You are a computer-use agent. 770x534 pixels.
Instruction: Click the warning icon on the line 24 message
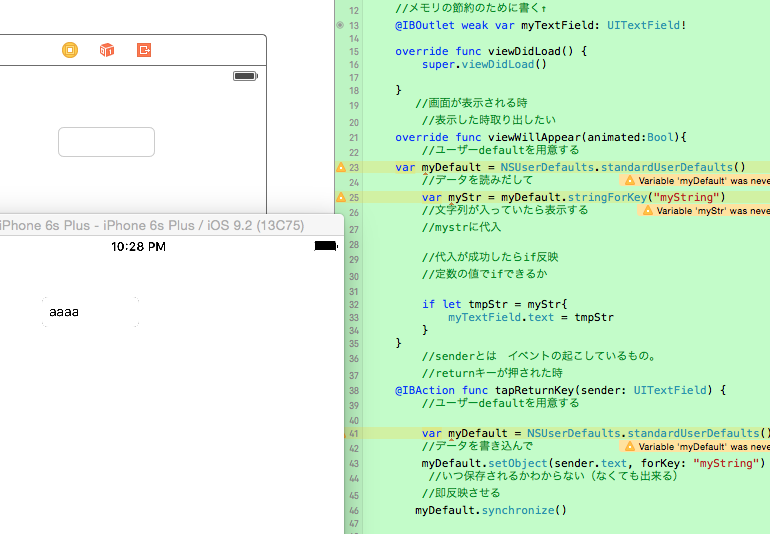point(630,180)
